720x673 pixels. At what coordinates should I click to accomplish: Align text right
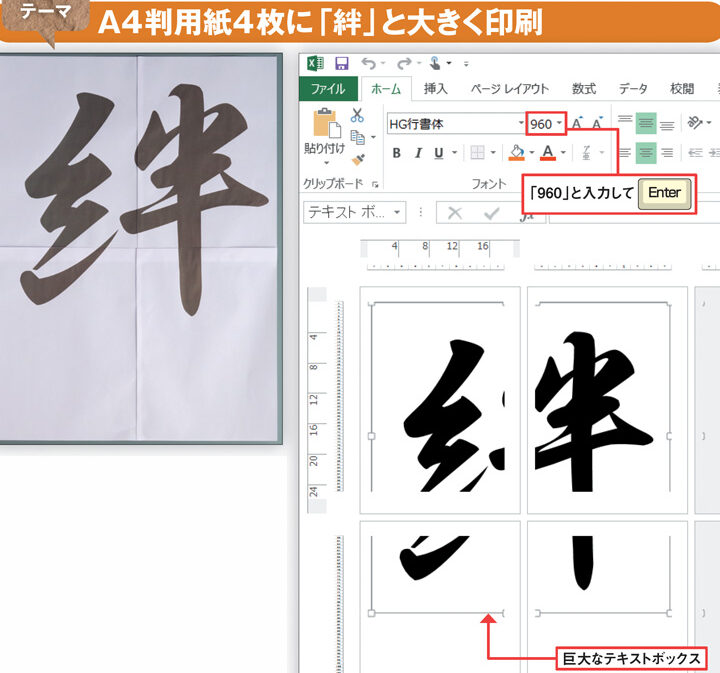coord(667,153)
